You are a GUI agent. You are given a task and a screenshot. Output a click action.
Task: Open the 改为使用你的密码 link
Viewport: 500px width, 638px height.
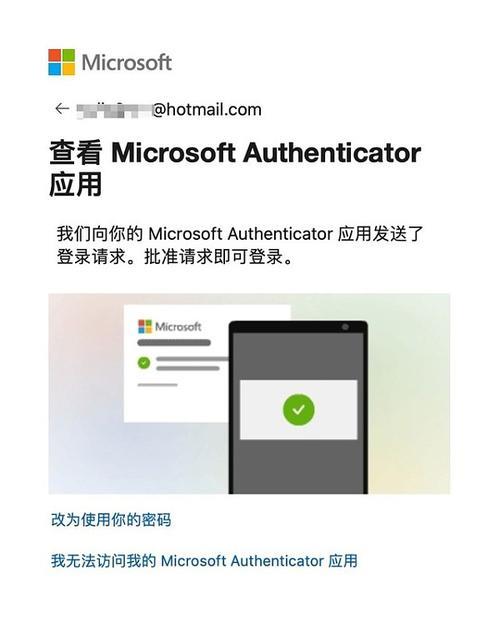click(x=111, y=520)
